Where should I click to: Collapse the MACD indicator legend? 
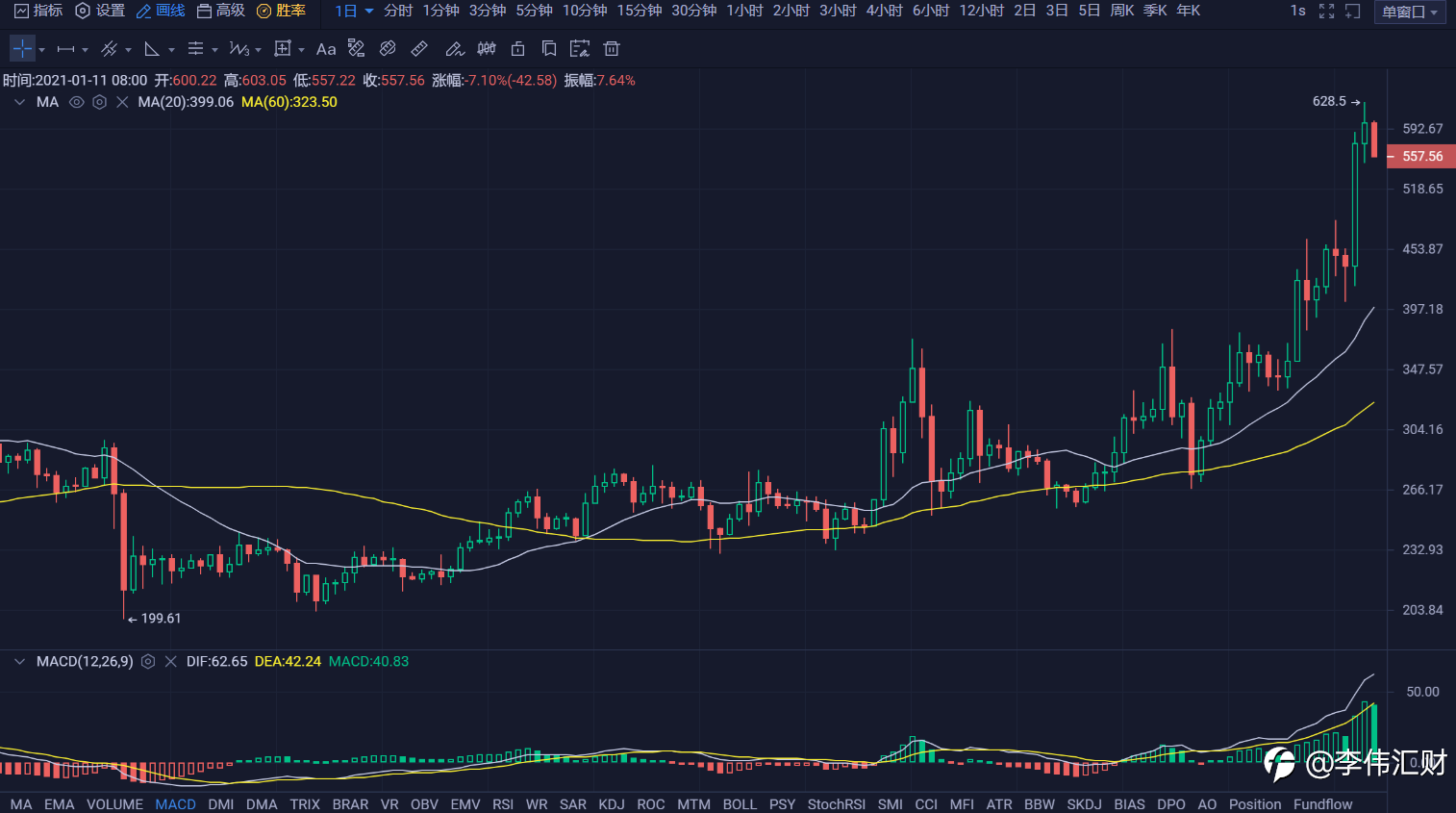coord(19,662)
